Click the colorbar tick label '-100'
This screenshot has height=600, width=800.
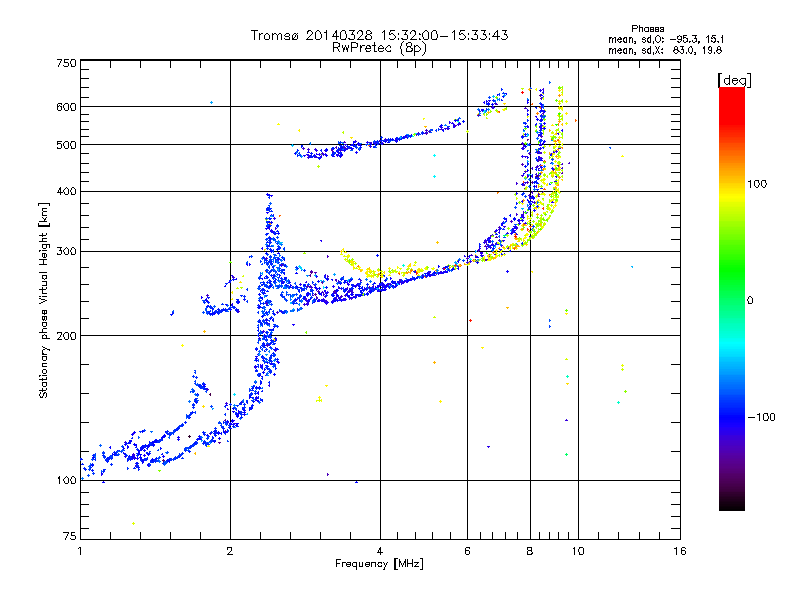tap(761, 417)
